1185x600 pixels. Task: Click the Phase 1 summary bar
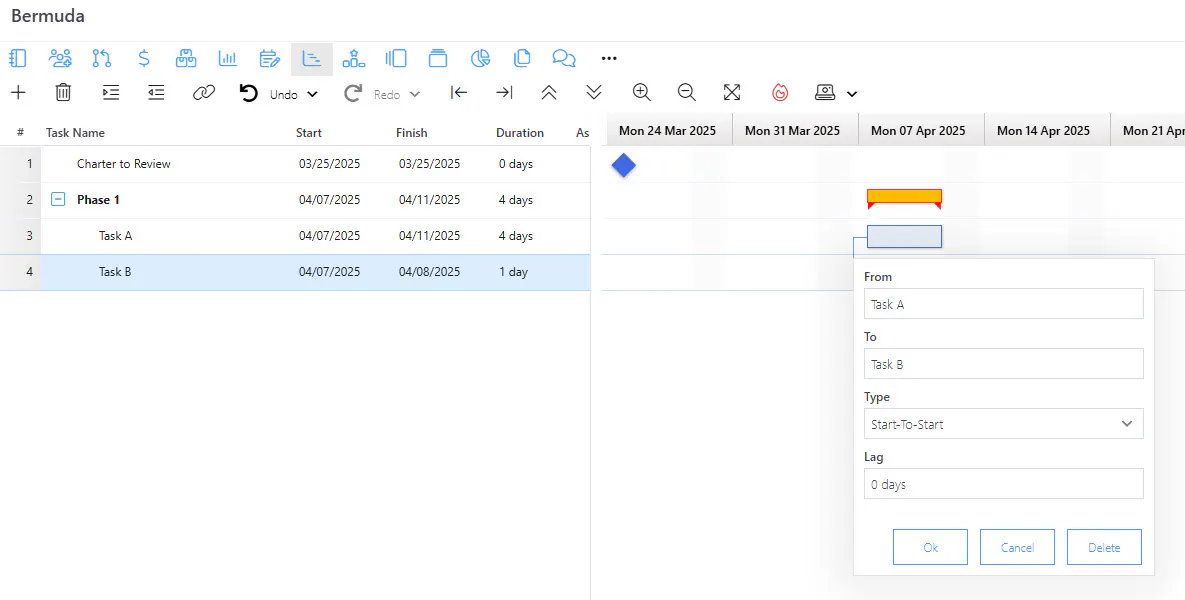click(905, 198)
